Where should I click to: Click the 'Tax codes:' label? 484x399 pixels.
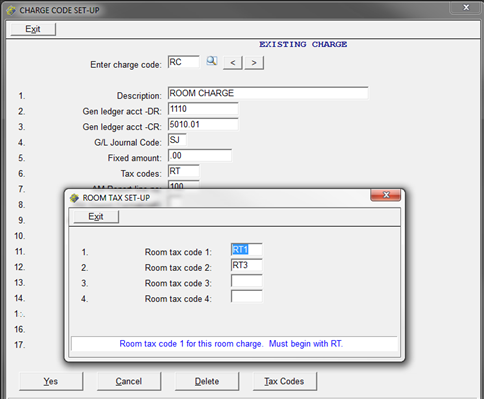(141, 174)
